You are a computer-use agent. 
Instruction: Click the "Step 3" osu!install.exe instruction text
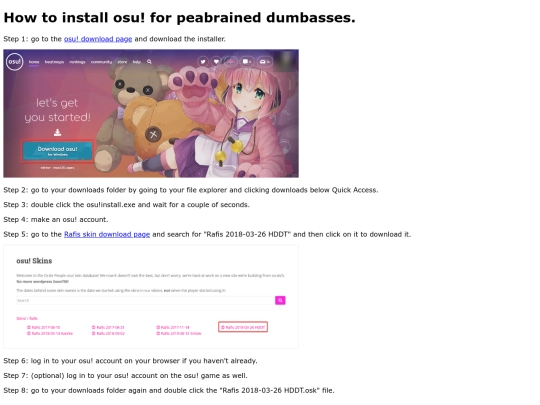point(126,205)
